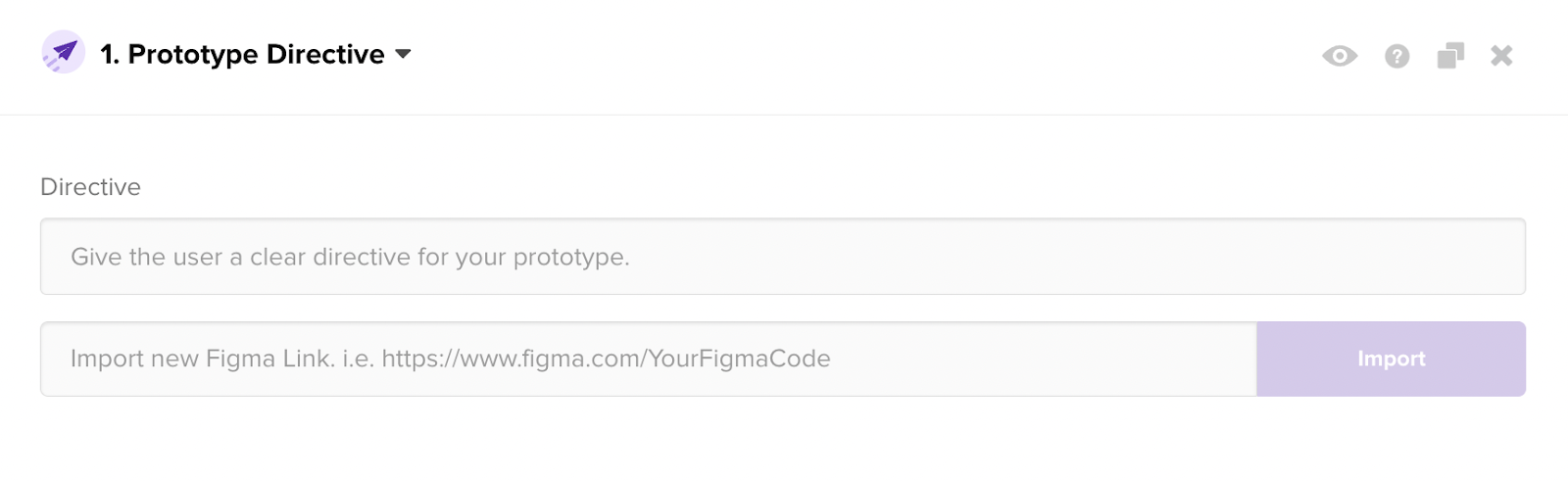Select the copy block icon in header
The height and width of the screenshot is (481, 1568).
[1450, 56]
